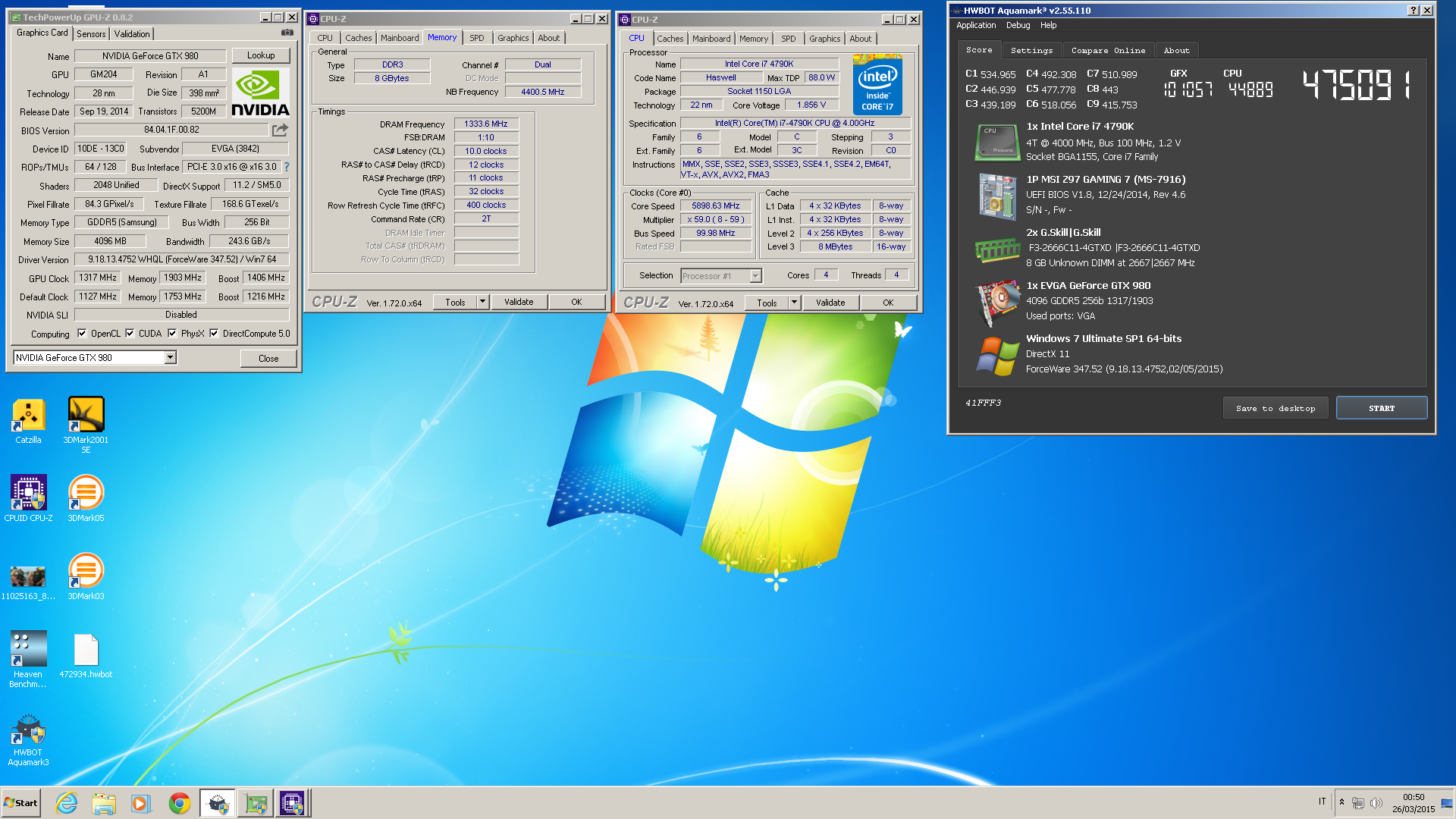1456x819 pixels.
Task: Click the Windows logo icon in Aquamark
Action: [x=996, y=356]
